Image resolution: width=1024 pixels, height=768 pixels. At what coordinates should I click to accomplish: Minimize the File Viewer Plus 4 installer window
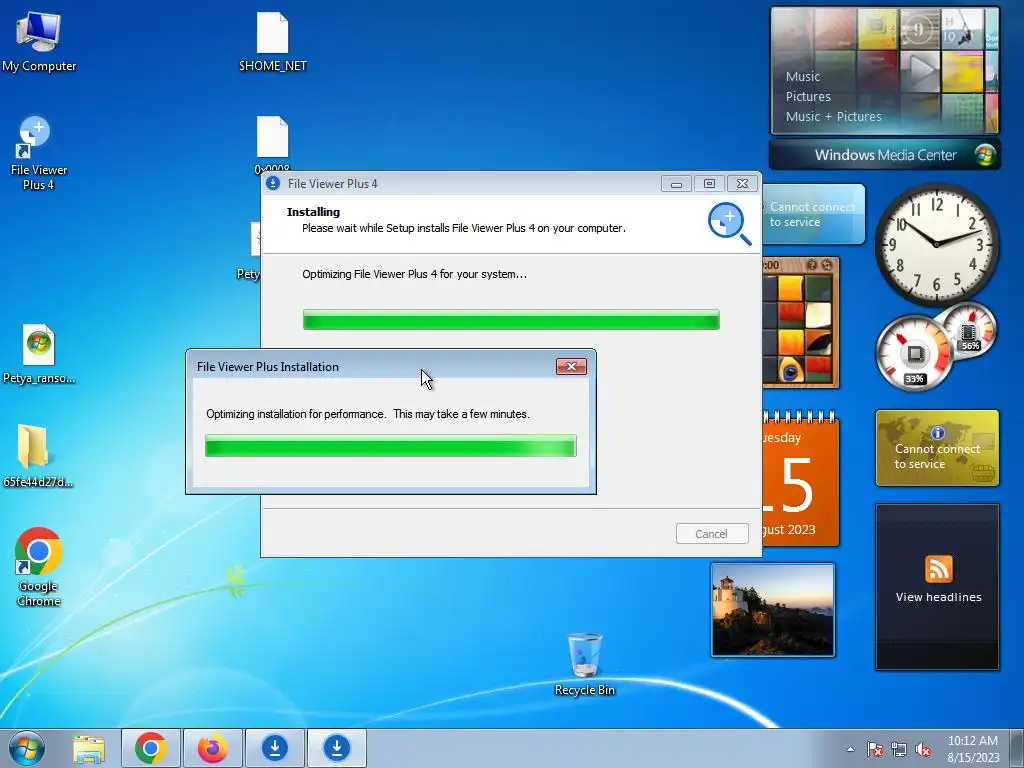(676, 184)
